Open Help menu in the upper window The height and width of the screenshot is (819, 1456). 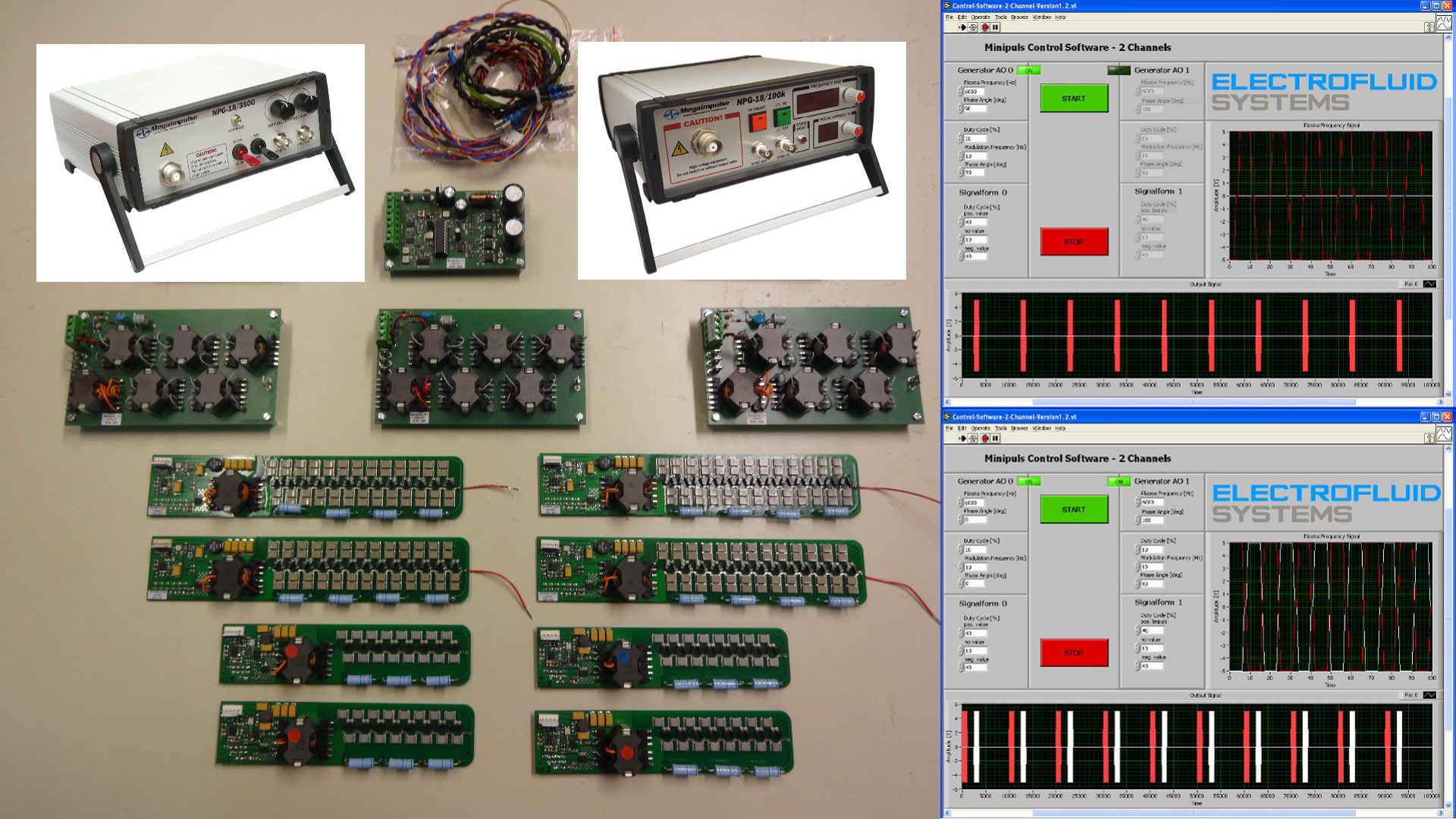pyautogui.click(x=1060, y=17)
